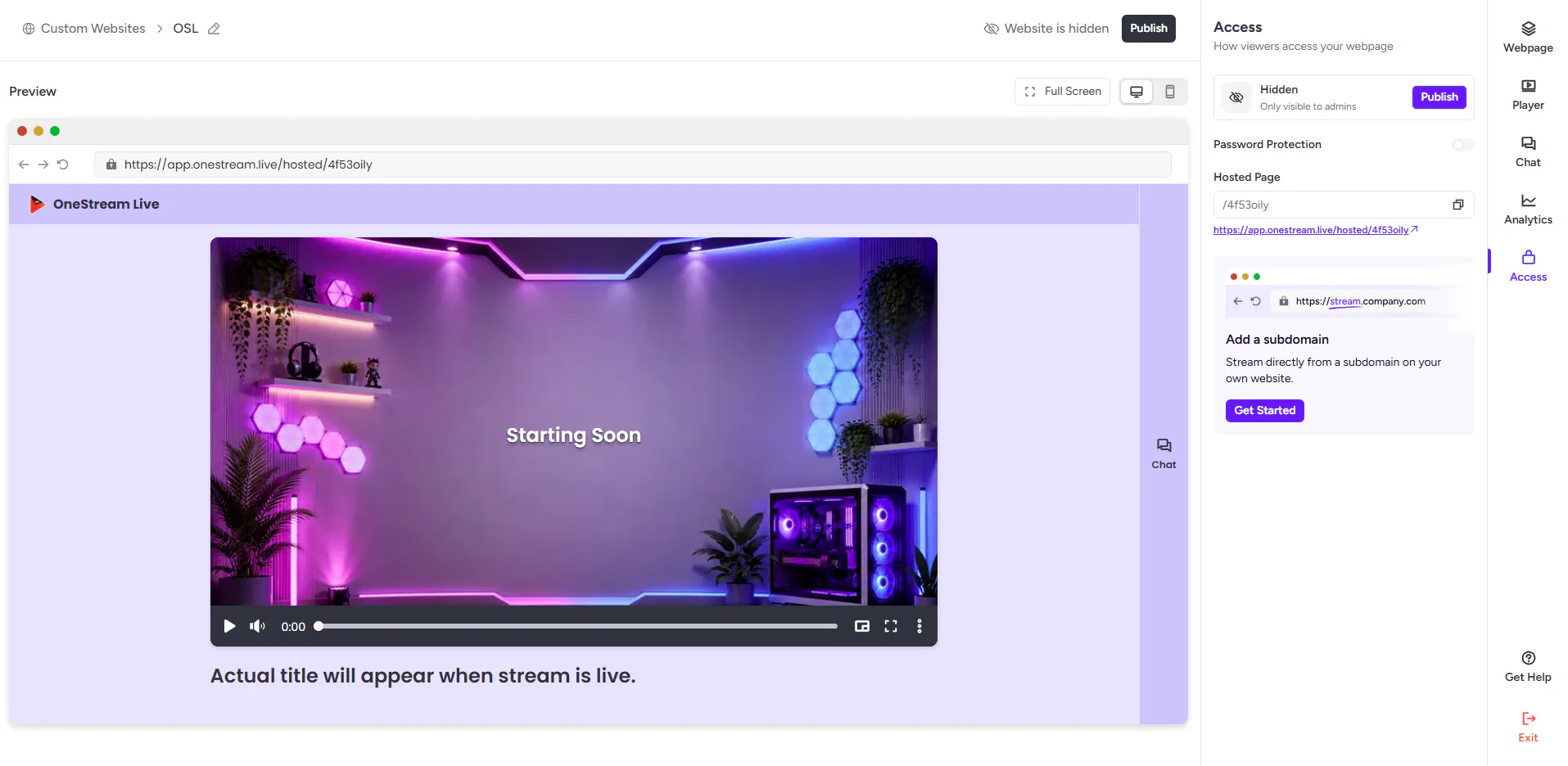Open the Analytics panel
The width and height of the screenshot is (1568, 766).
[1528, 210]
